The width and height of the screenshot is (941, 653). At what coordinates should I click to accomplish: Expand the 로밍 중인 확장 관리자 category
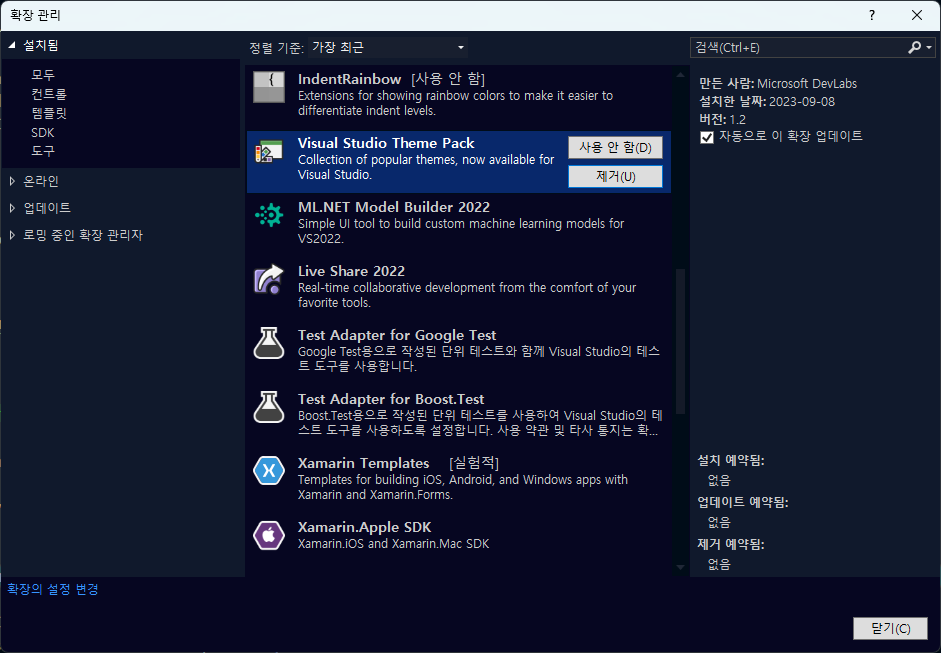(12, 235)
